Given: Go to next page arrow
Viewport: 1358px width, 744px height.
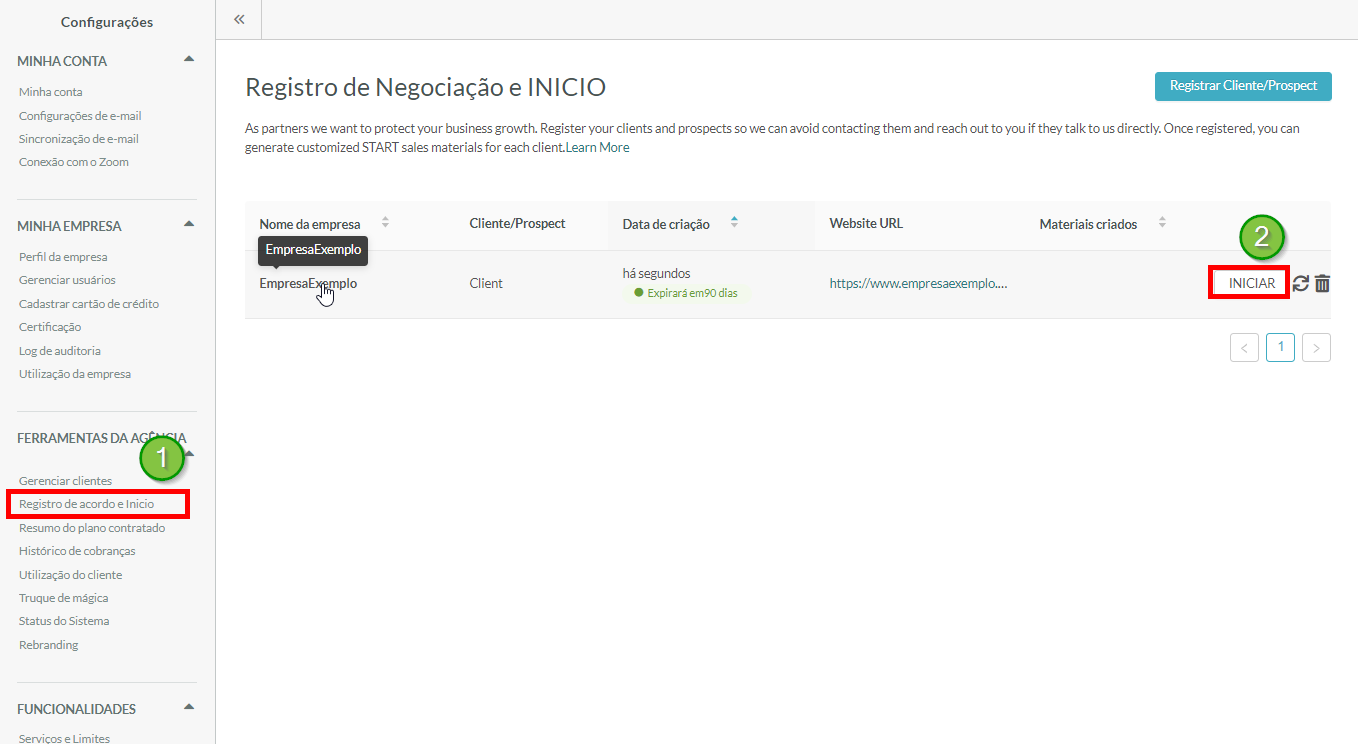Looking at the screenshot, I should [1316, 348].
